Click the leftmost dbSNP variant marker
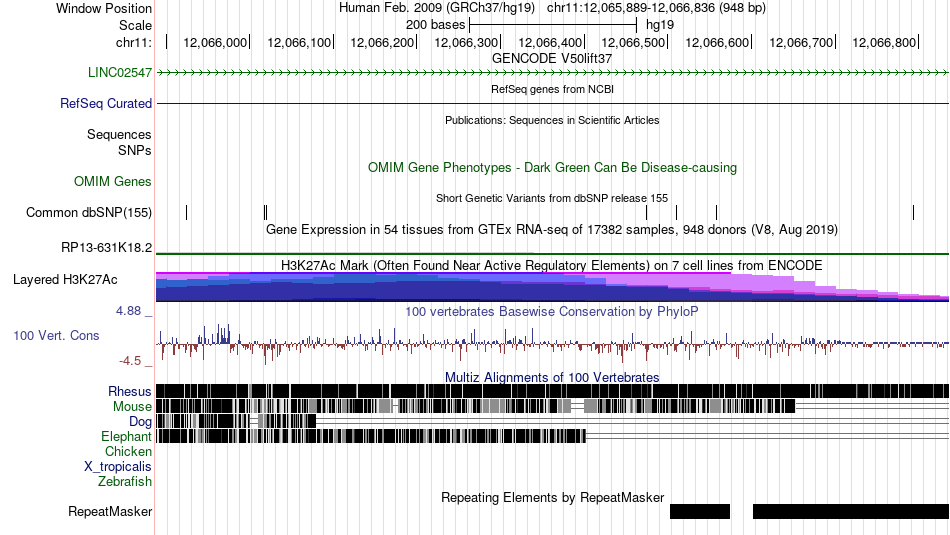950x535 pixels. point(187,213)
